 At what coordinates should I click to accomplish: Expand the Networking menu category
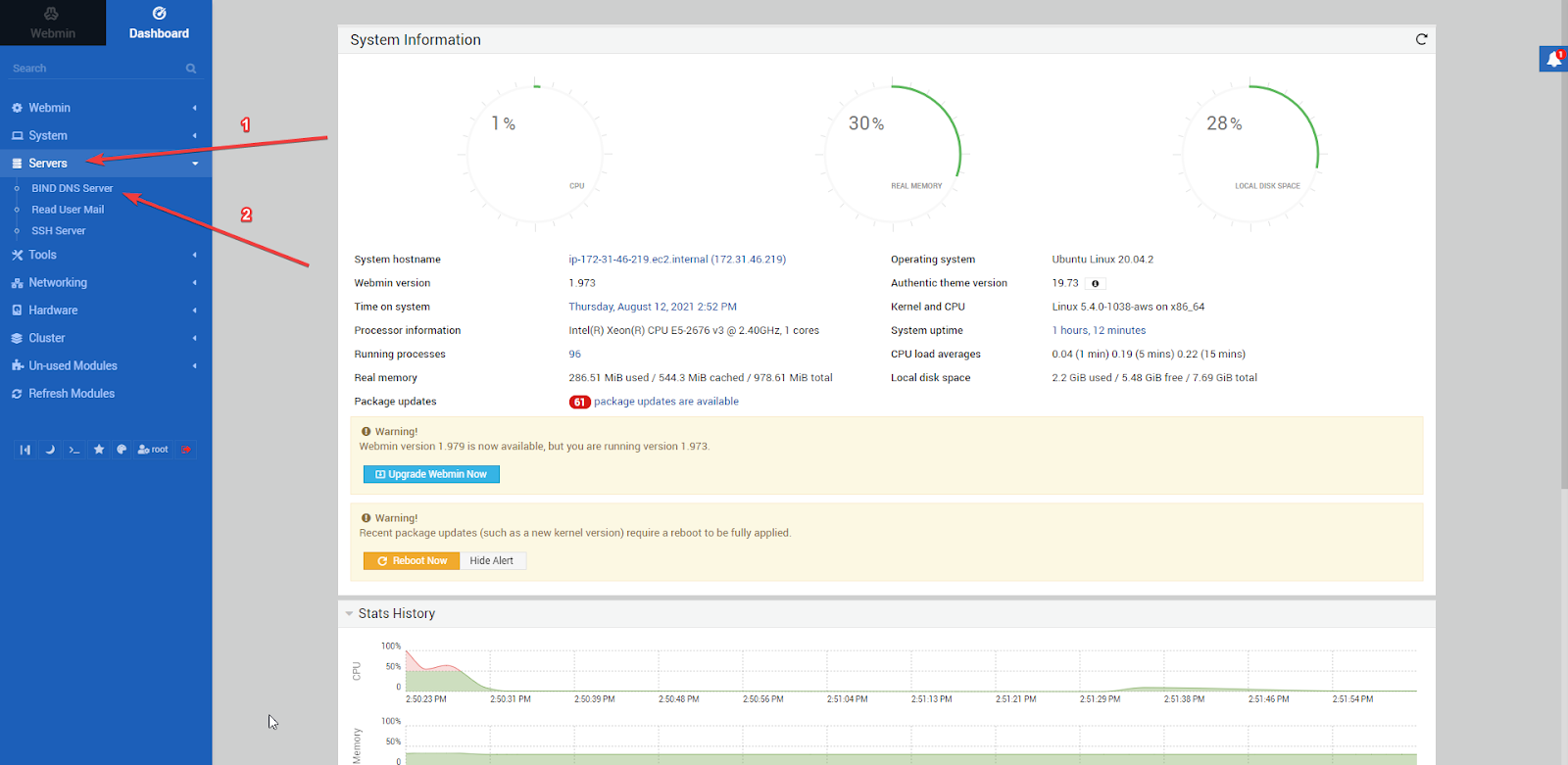tap(106, 282)
